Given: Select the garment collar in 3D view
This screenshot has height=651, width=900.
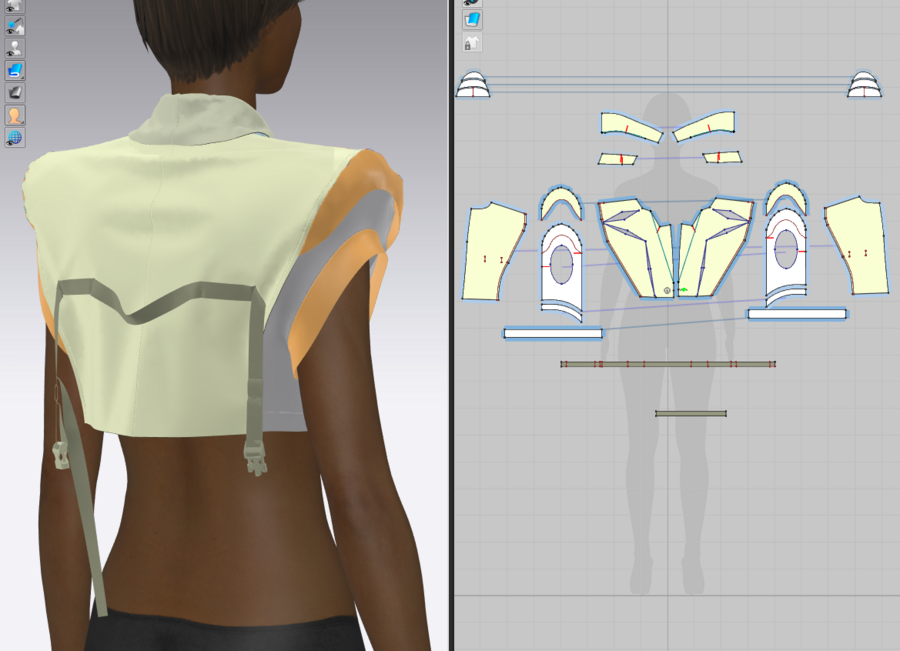Looking at the screenshot, I should [x=198, y=119].
